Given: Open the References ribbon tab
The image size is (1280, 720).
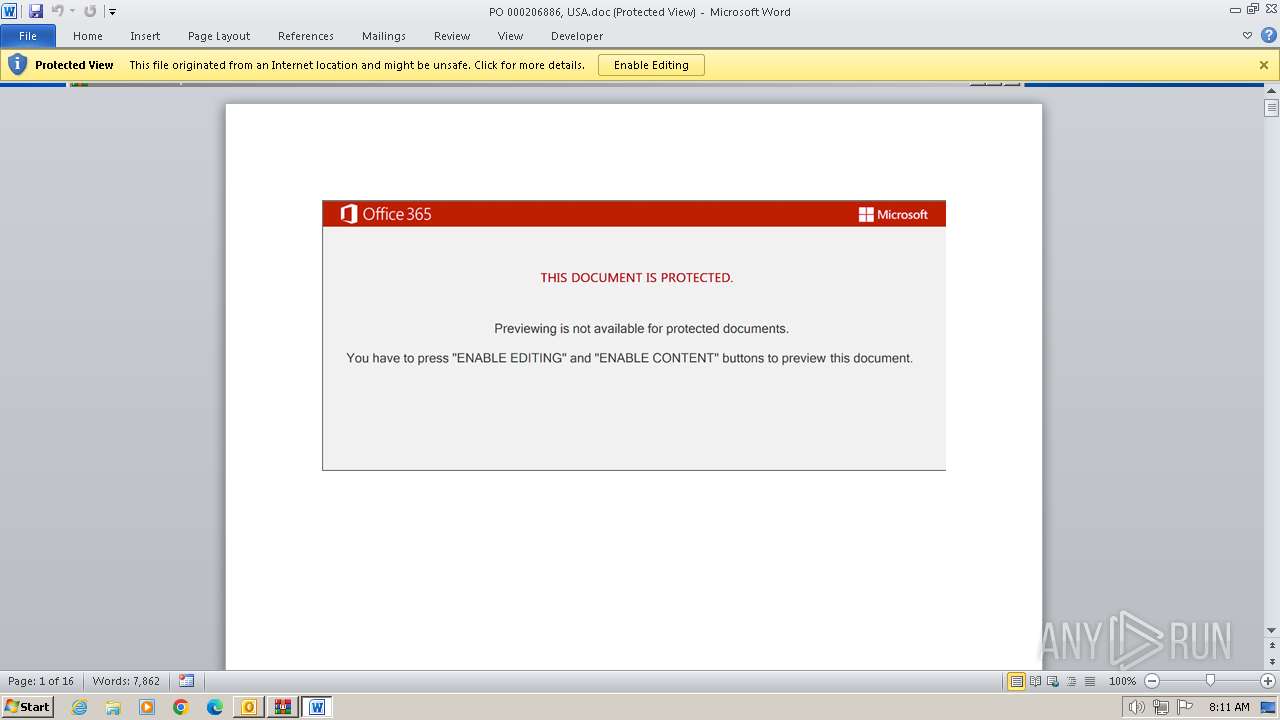Looking at the screenshot, I should tap(306, 36).
